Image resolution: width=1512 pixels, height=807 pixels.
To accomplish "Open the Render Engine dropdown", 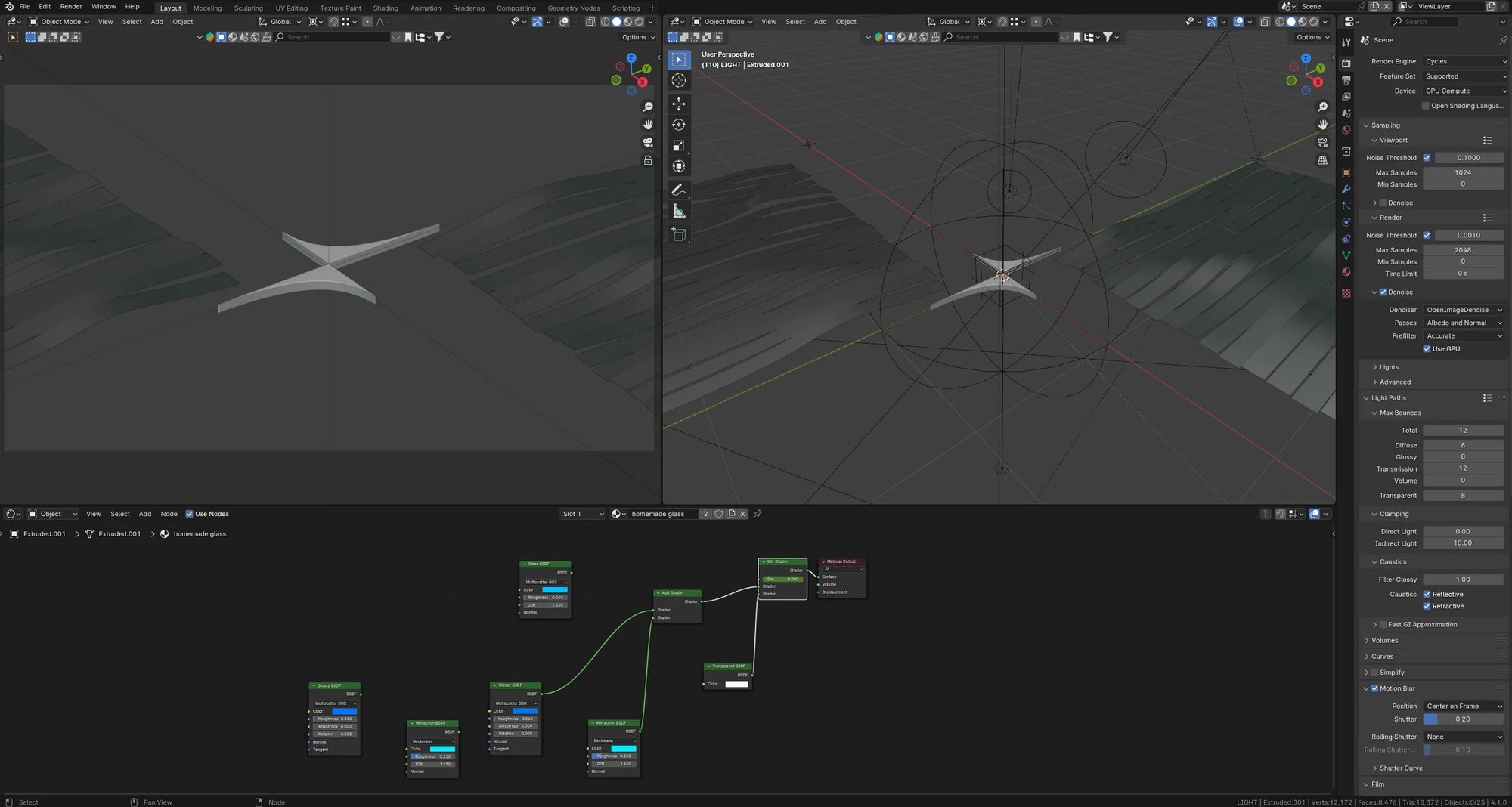I will [x=1465, y=62].
